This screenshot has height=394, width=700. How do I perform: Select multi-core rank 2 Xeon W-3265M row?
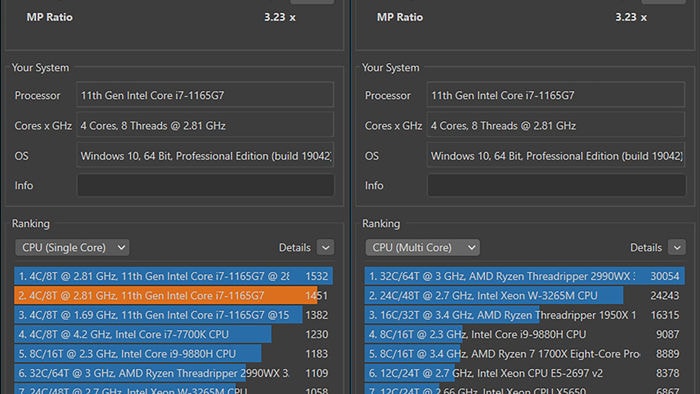tap(524, 295)
